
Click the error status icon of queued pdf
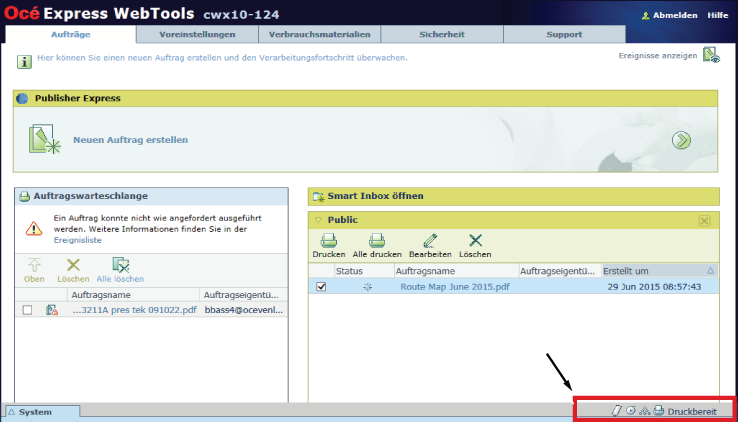tap(52, 310)
